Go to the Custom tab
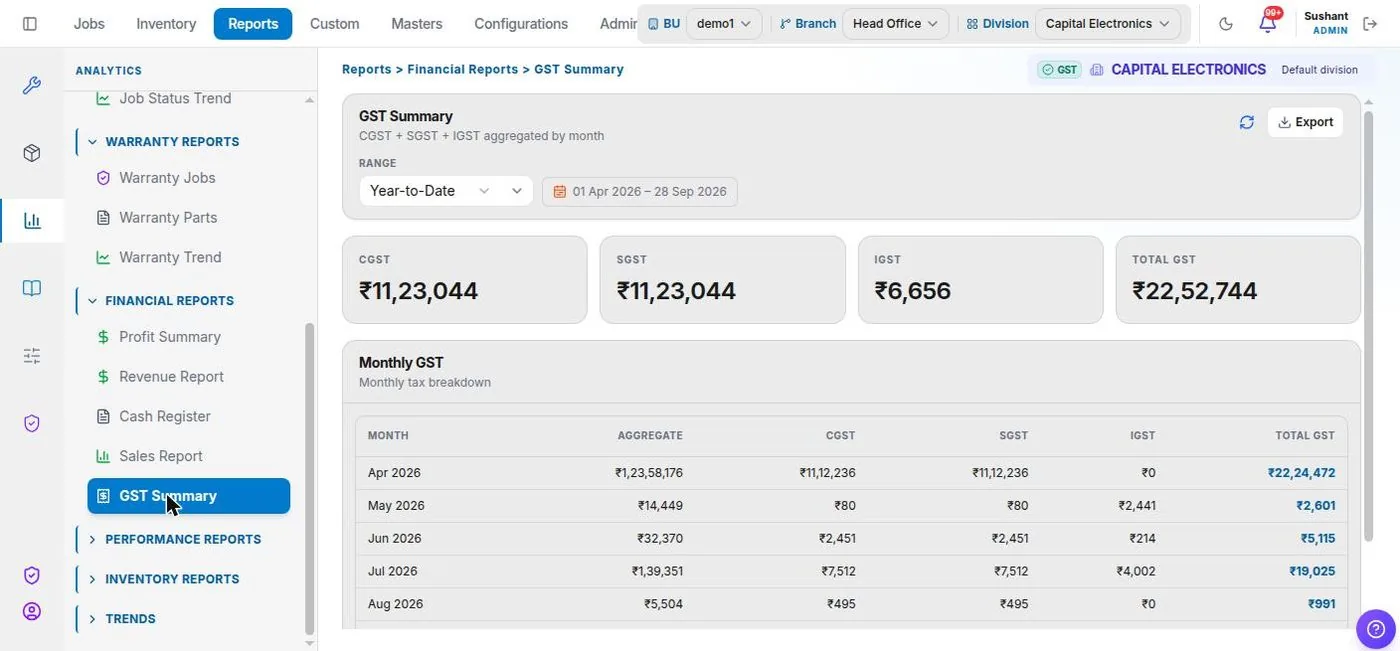Viewport: 1400px width, 651px height. click(x=334, y=24)
